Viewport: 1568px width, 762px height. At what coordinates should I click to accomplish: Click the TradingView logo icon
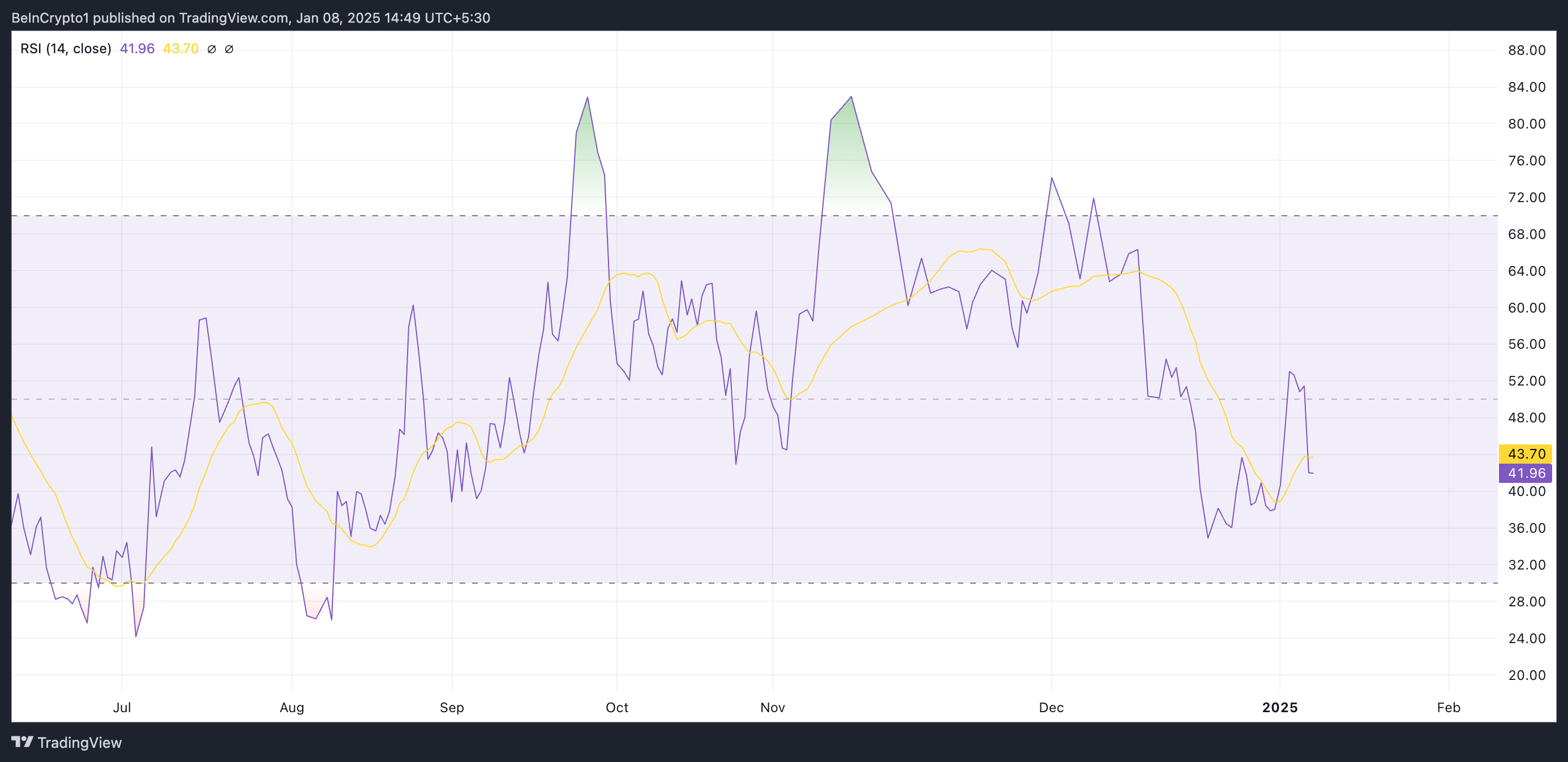(23, 742)
